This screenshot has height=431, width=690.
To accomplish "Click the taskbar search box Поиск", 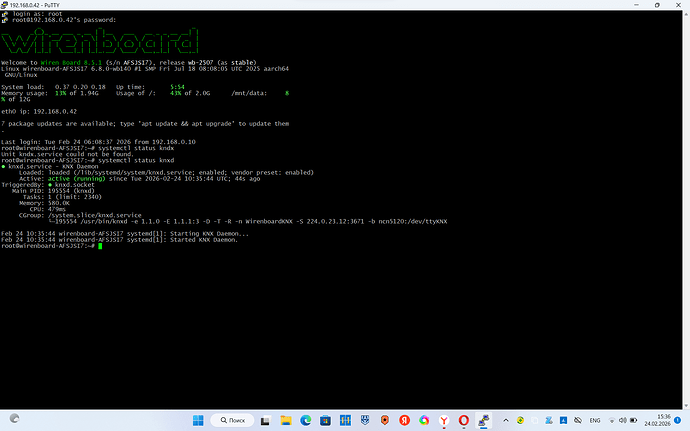I will coord(232,420).
